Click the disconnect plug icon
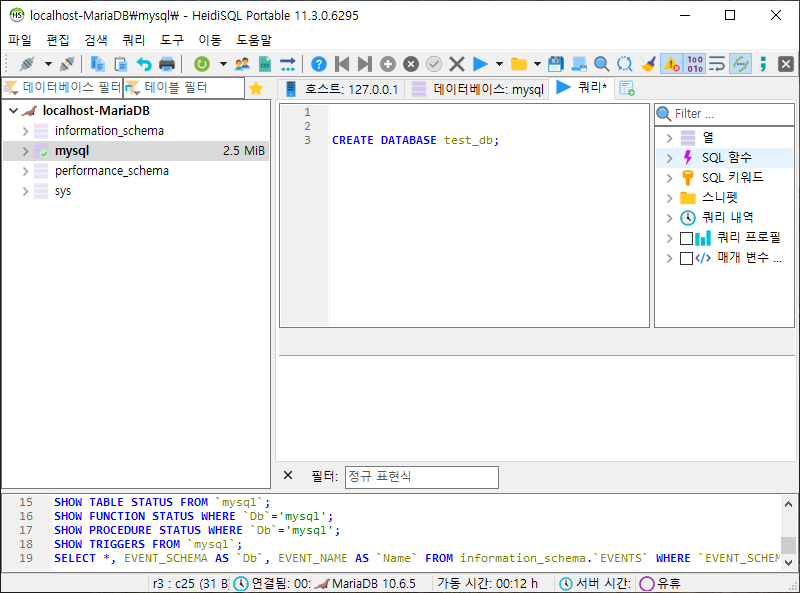This screenshot has height=593, width=800. click(x=67, y=64)
